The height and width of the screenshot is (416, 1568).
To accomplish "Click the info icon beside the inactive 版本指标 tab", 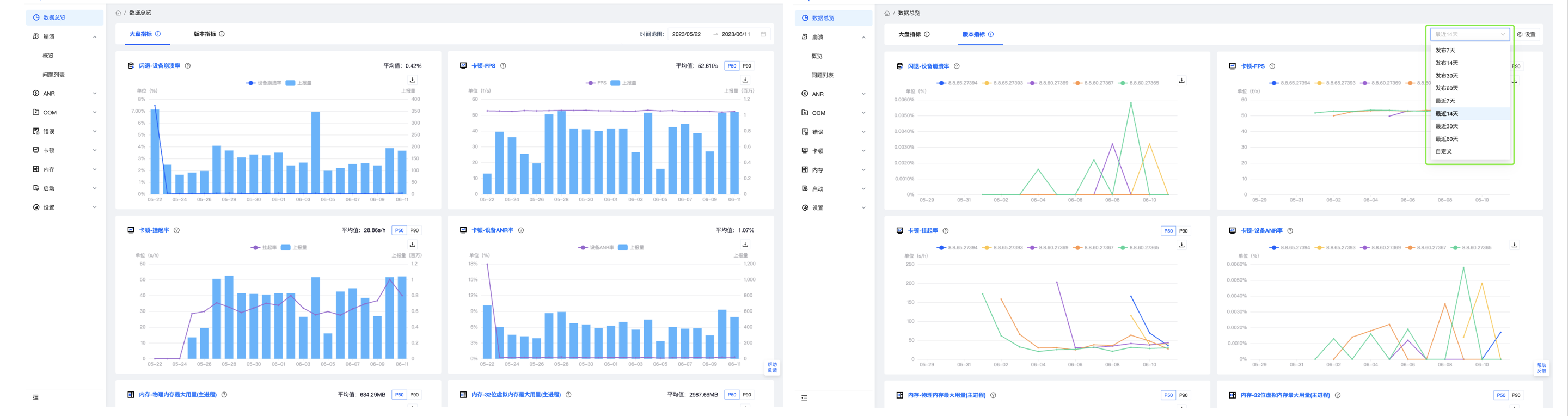I will coord(222,34).
